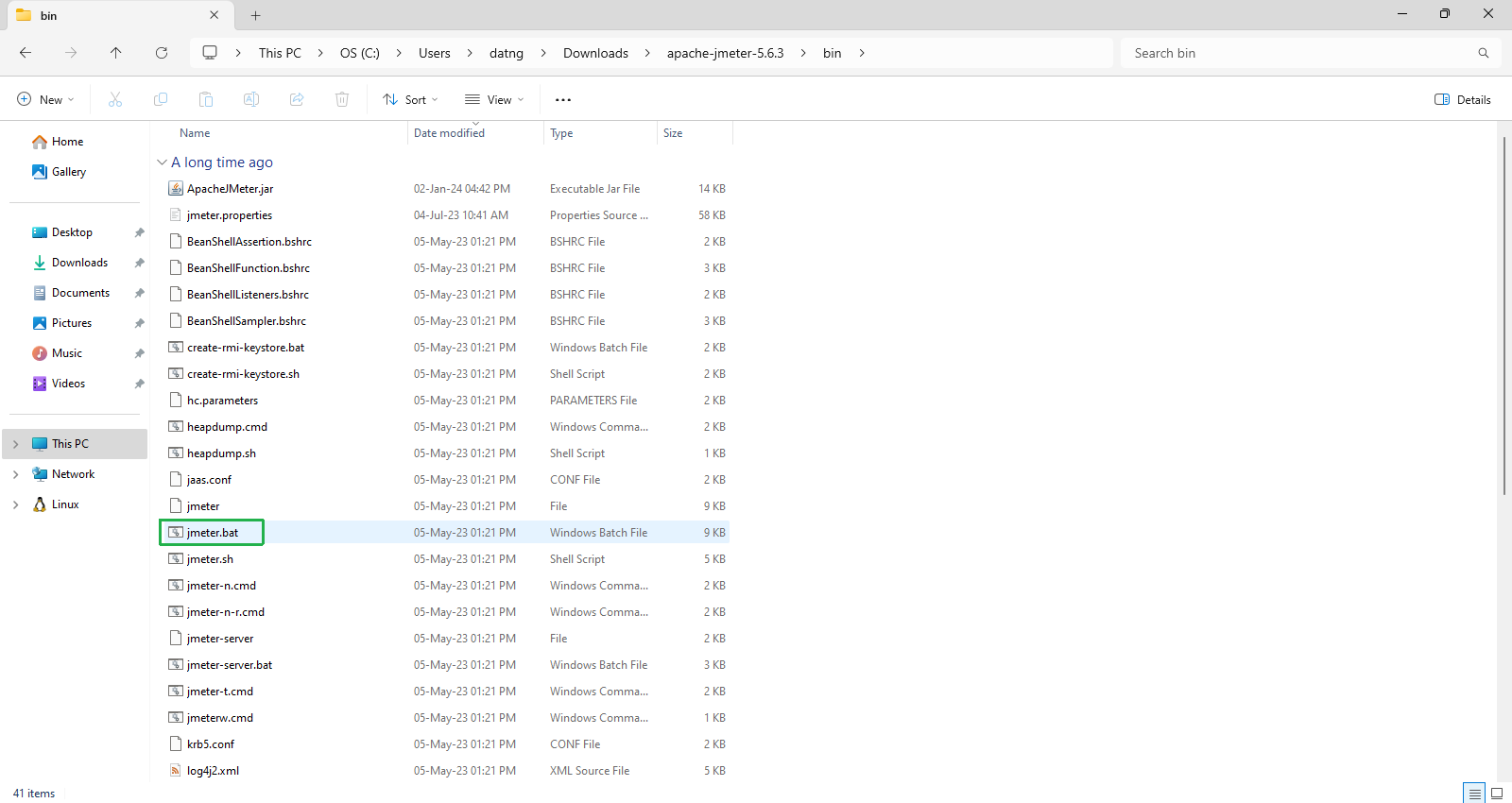
Task: Switch to large thumbnails view icon
Action: [1497, 794]
